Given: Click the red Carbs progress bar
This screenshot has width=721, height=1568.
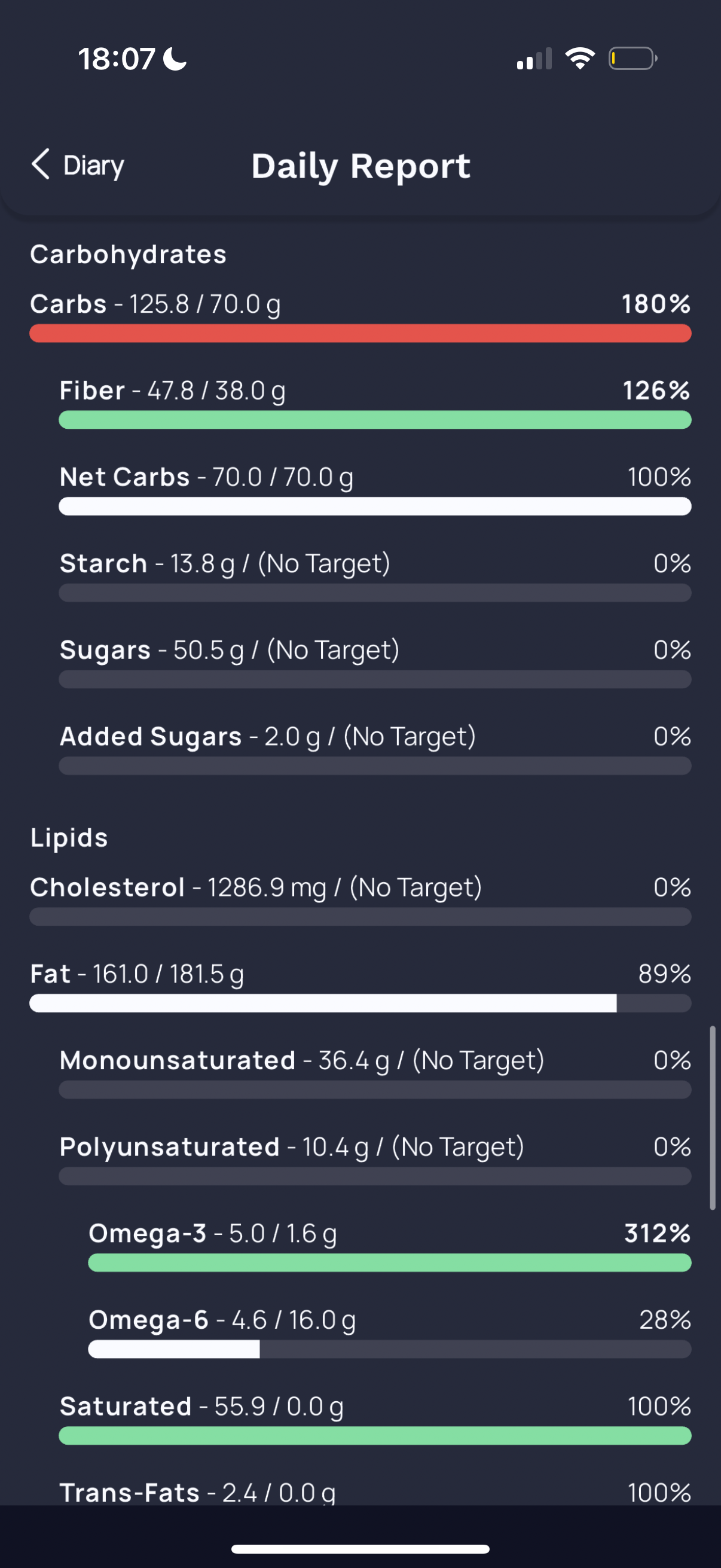Looking at the screenshot, I should (x=360, y=334).
